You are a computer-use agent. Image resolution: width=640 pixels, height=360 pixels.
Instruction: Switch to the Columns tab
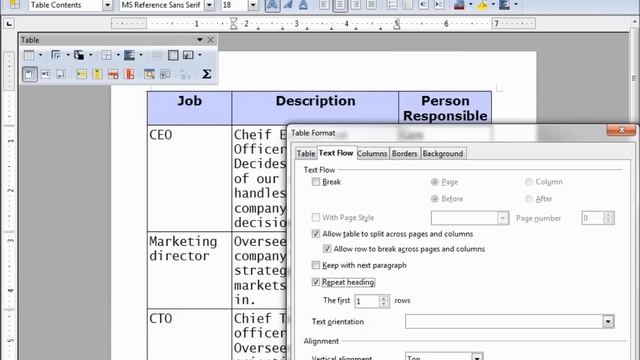click(372, 153)
